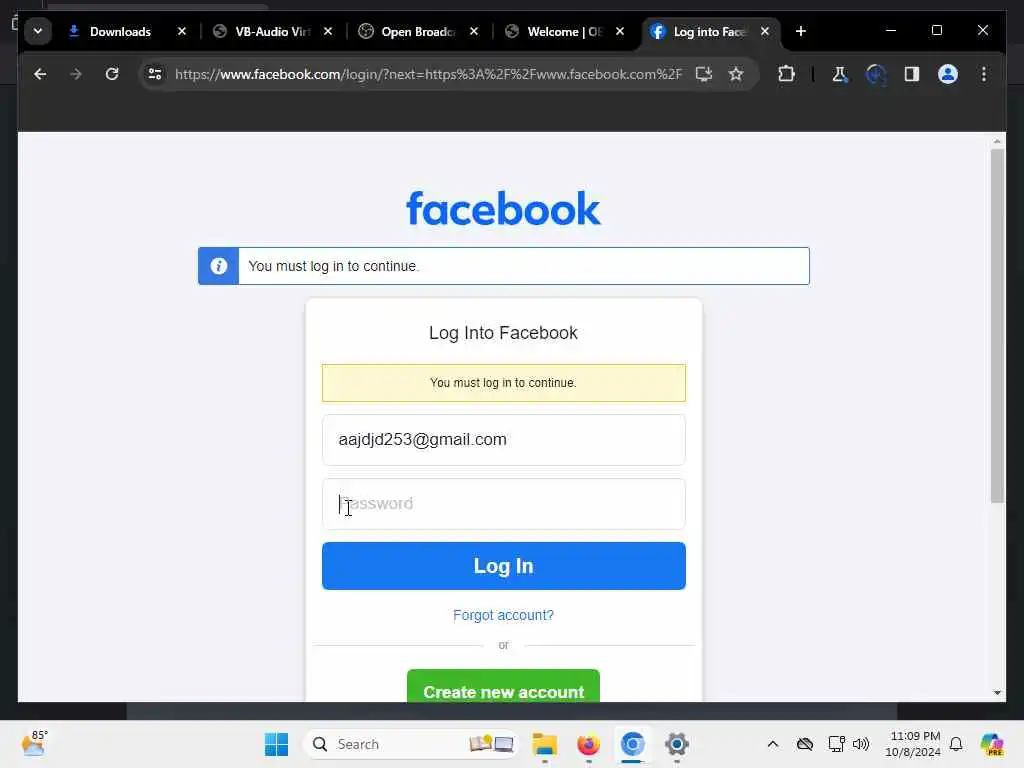1024x768 pixels.
Task: Open the Windows Start menu
Action: click(x=276, y=744)
